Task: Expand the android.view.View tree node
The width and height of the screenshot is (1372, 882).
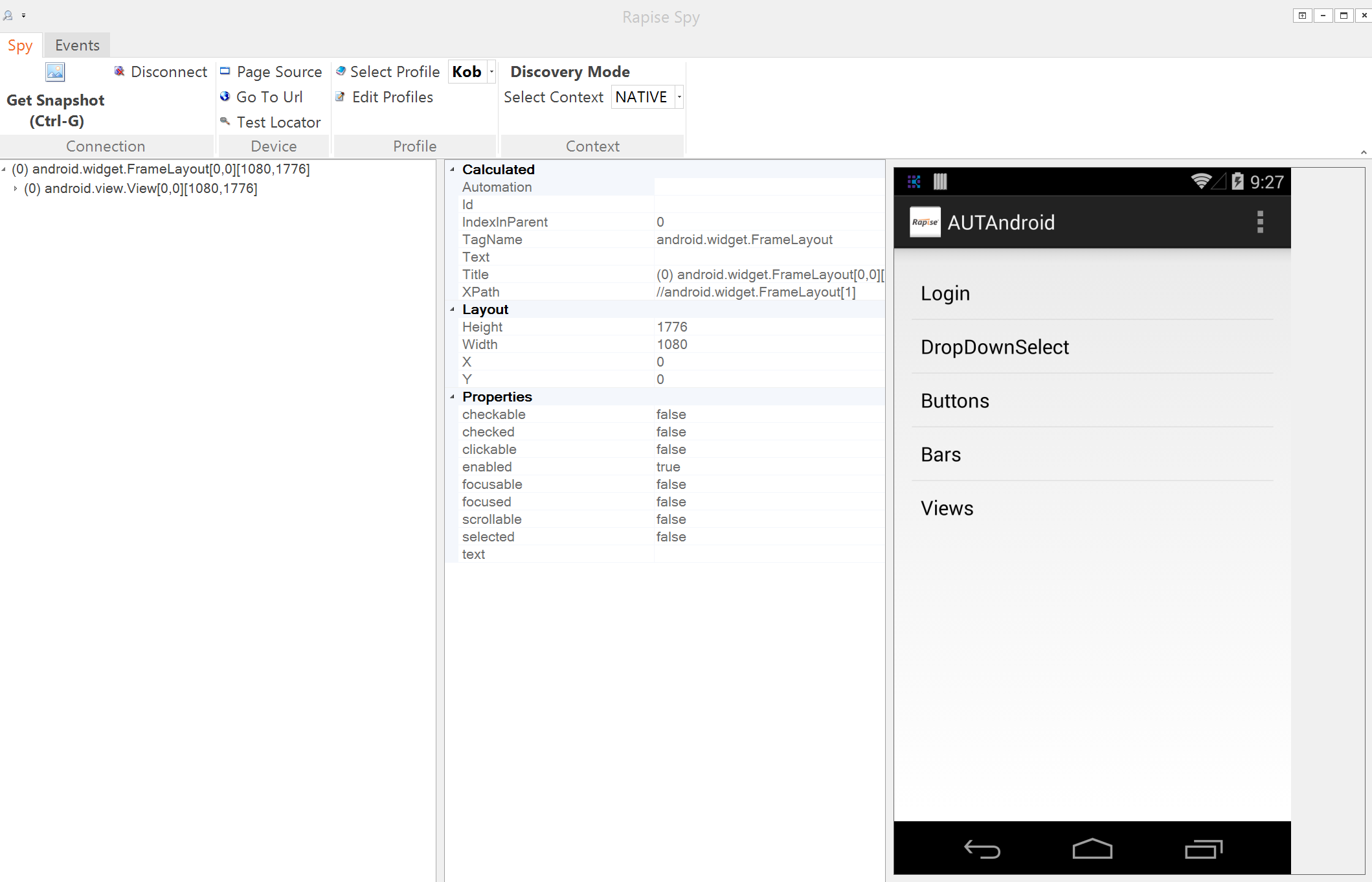Action: click(16, 188)
